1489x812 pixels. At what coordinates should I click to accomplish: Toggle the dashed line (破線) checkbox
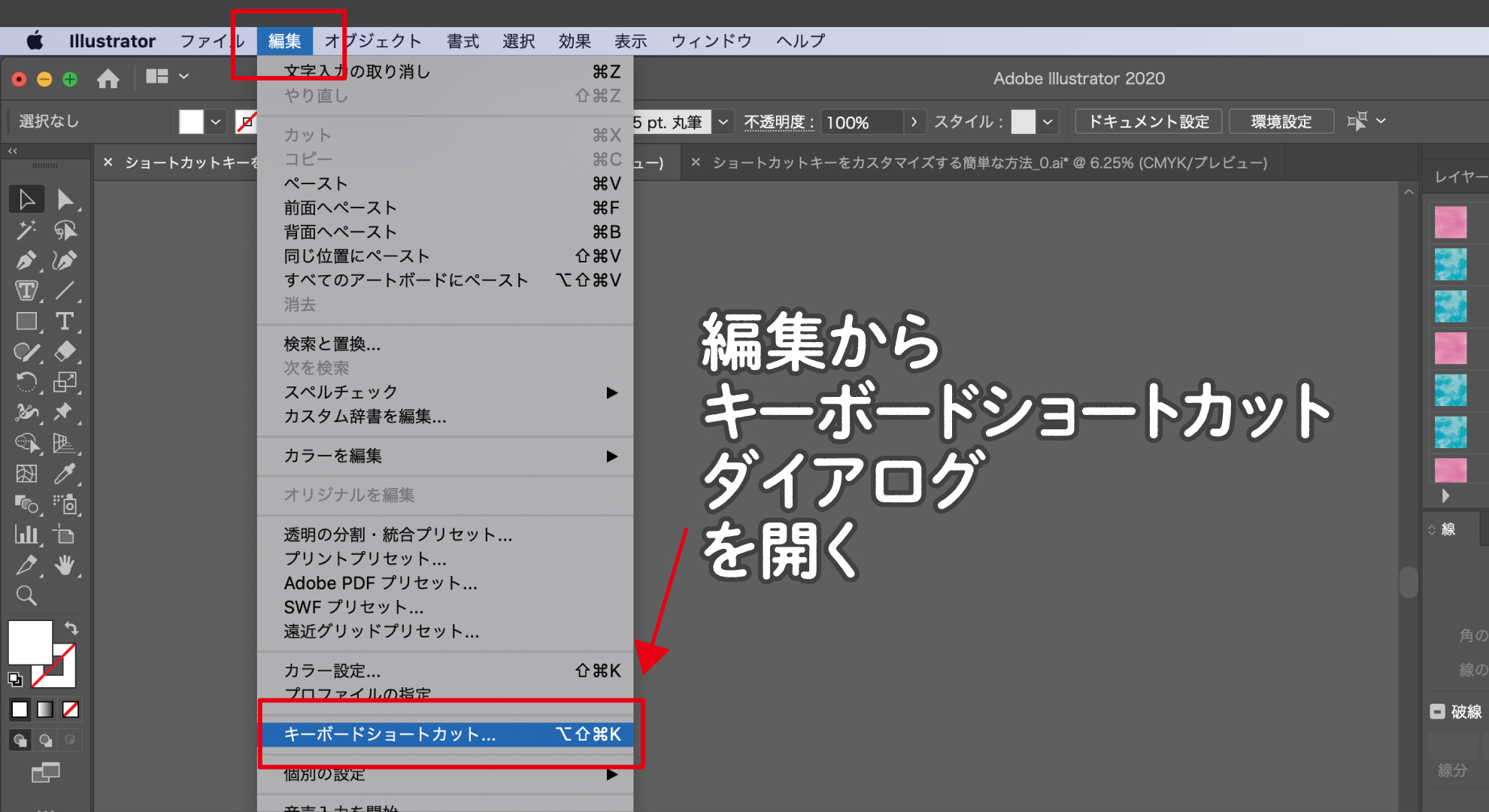click(x=1437, y=711)
